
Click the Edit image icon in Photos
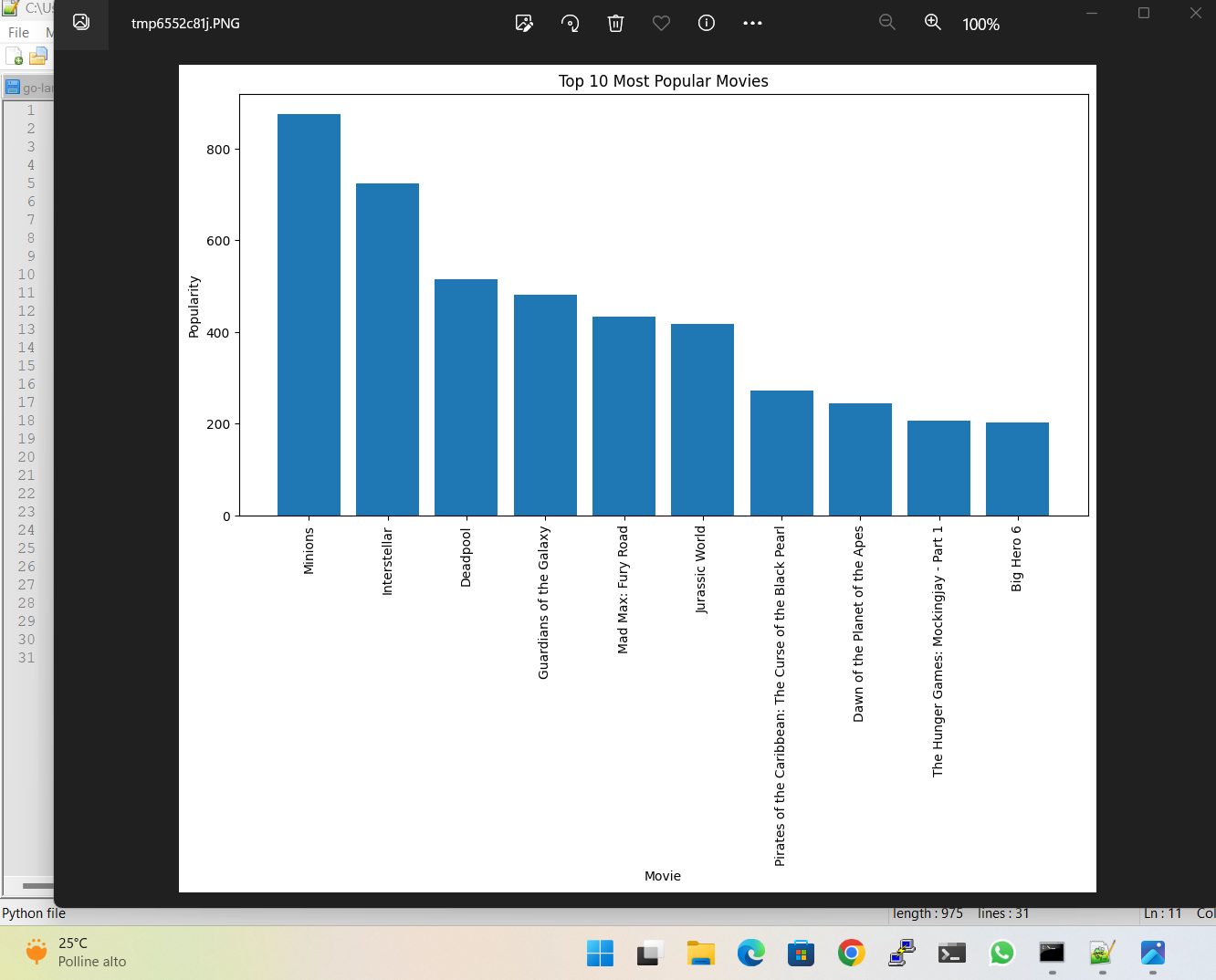pos(524,23)
